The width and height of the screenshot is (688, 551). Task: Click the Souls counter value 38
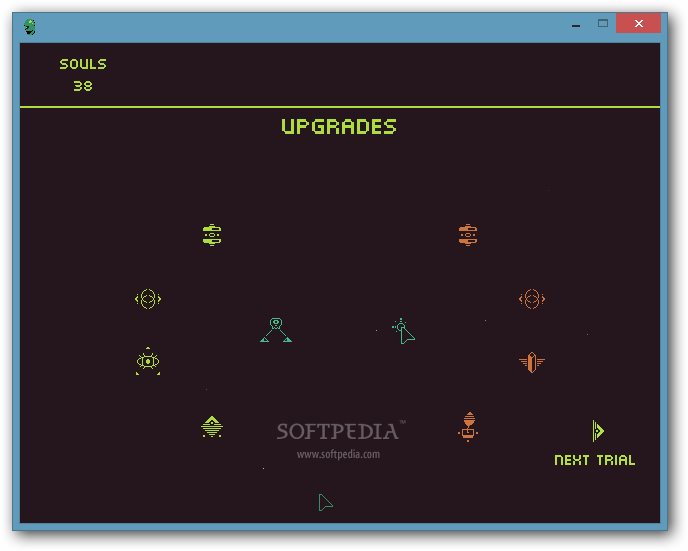click(83, 86)
